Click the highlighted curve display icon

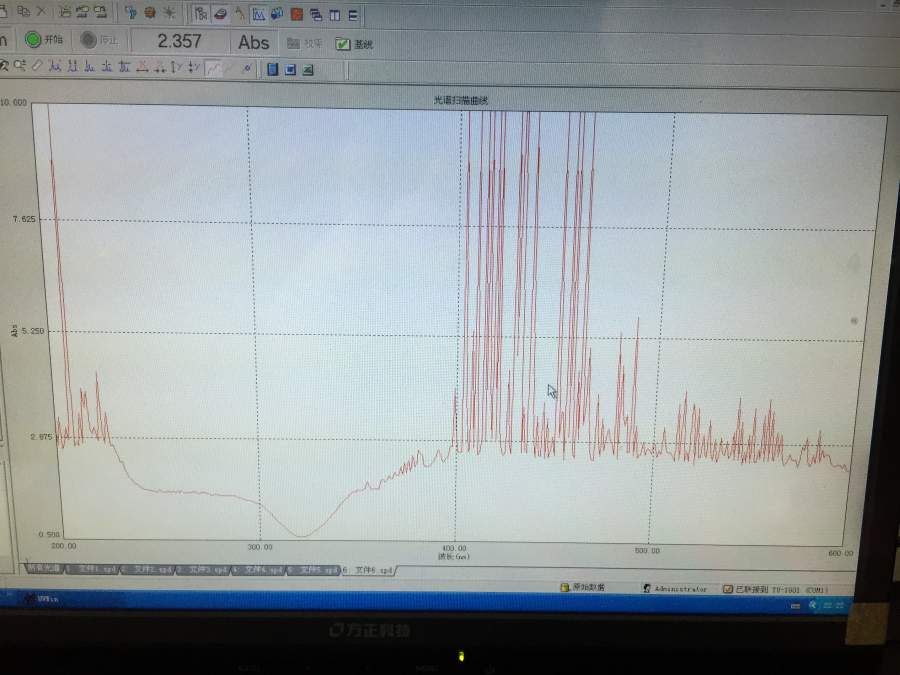click(x=214, y=69)
